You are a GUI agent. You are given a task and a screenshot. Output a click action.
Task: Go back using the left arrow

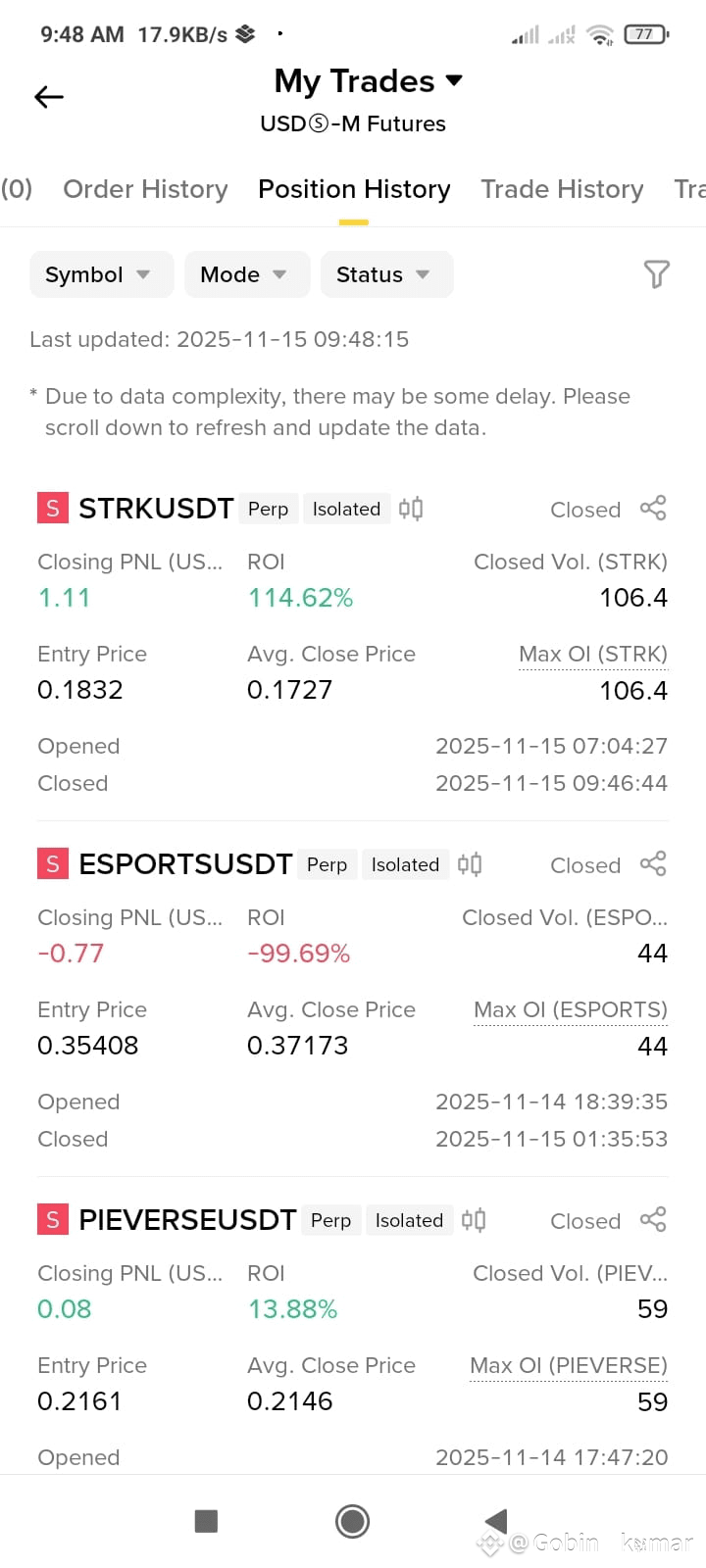[x=49, y=96]
